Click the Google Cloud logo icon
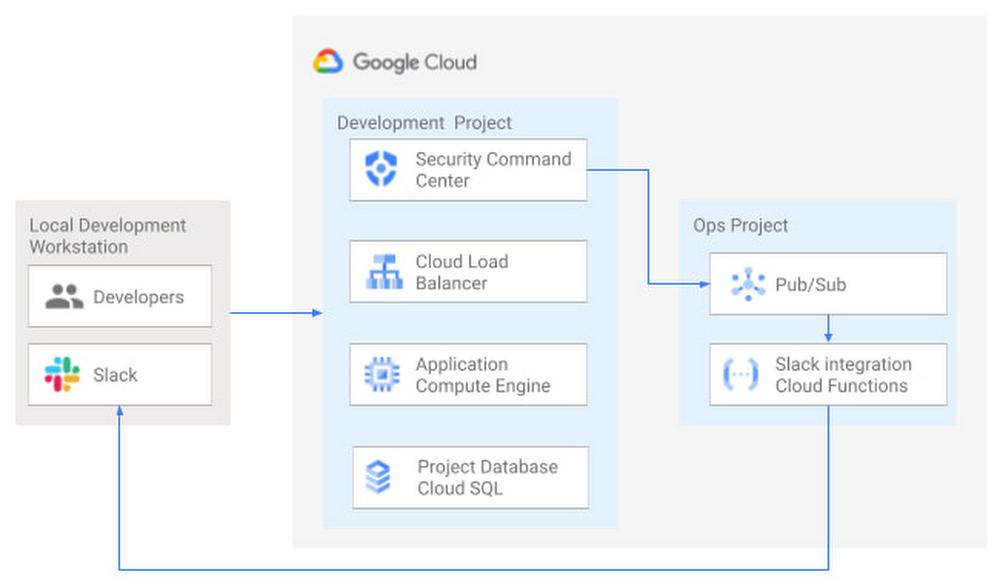1000x583 pixels. (x=328, y=62)
